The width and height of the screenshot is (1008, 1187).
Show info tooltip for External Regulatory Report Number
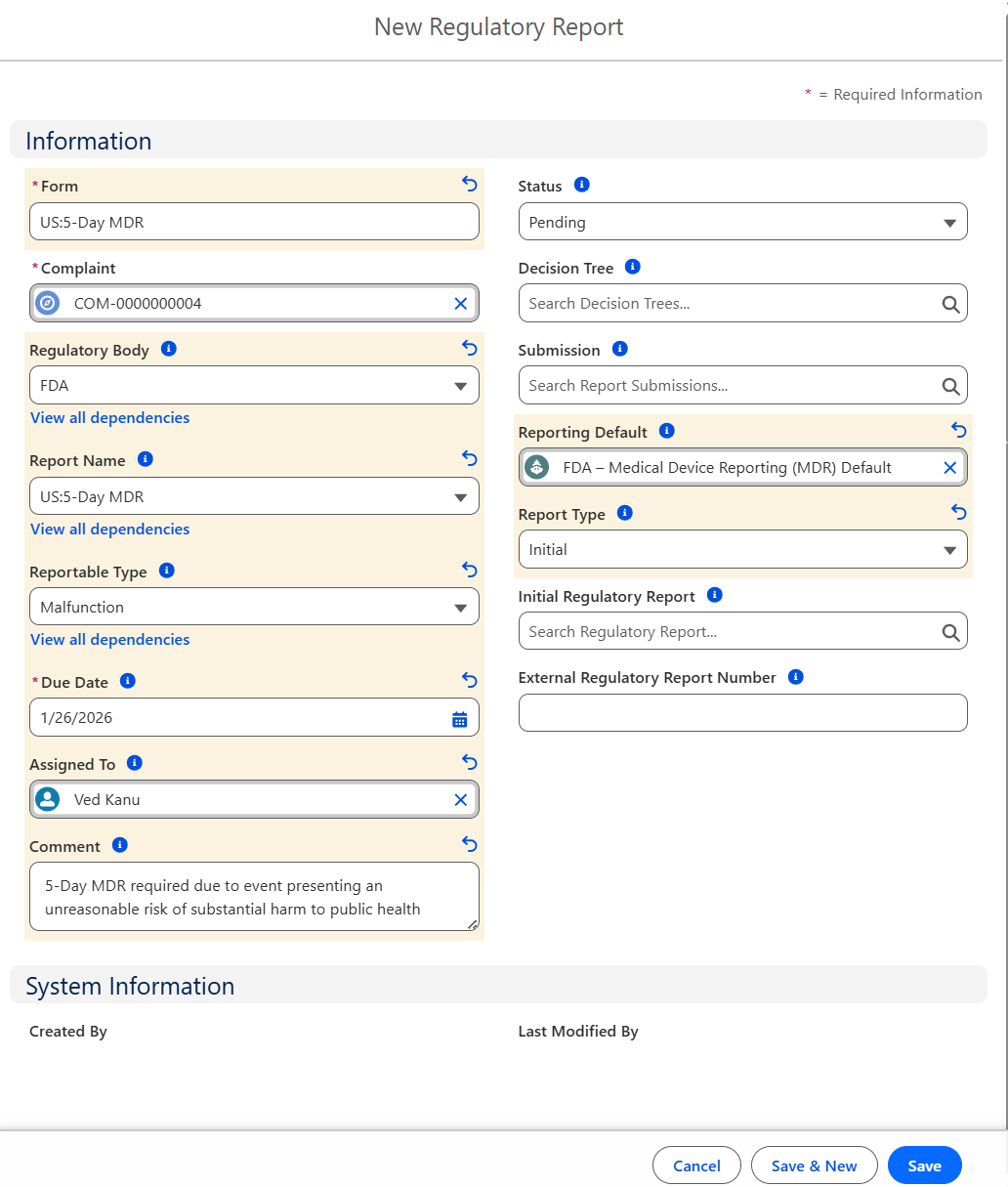click(x=795, y=677)
